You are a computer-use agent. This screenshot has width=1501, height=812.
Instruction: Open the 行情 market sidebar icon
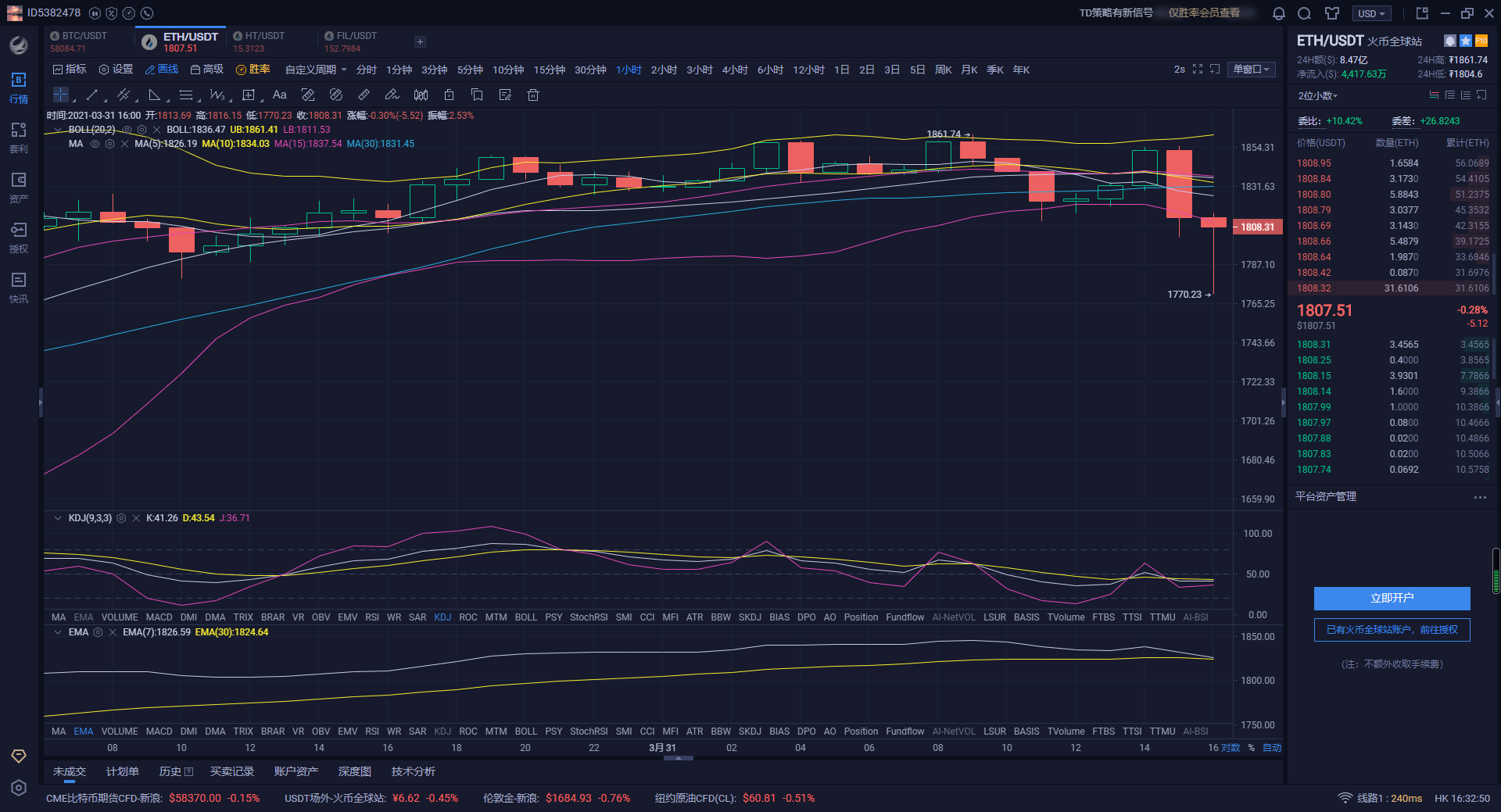[19, 88]
